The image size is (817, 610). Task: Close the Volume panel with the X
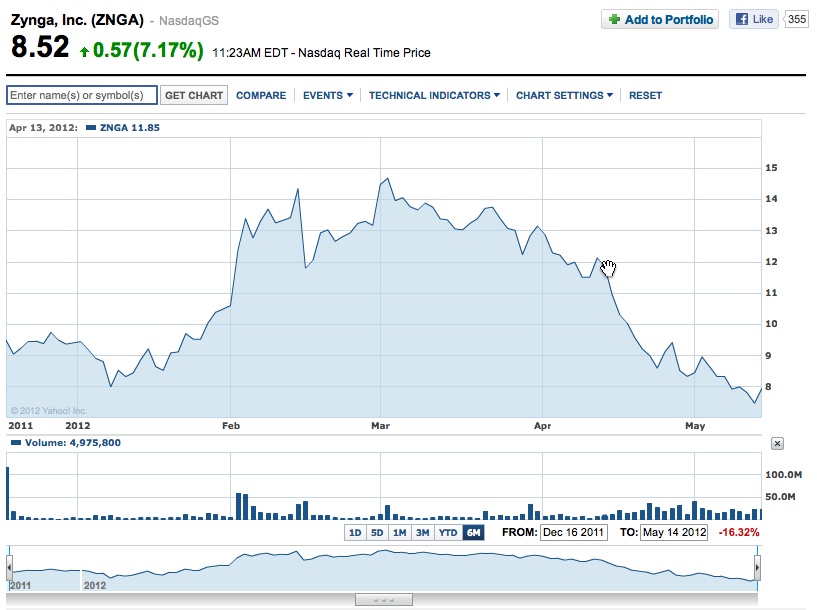777,443
